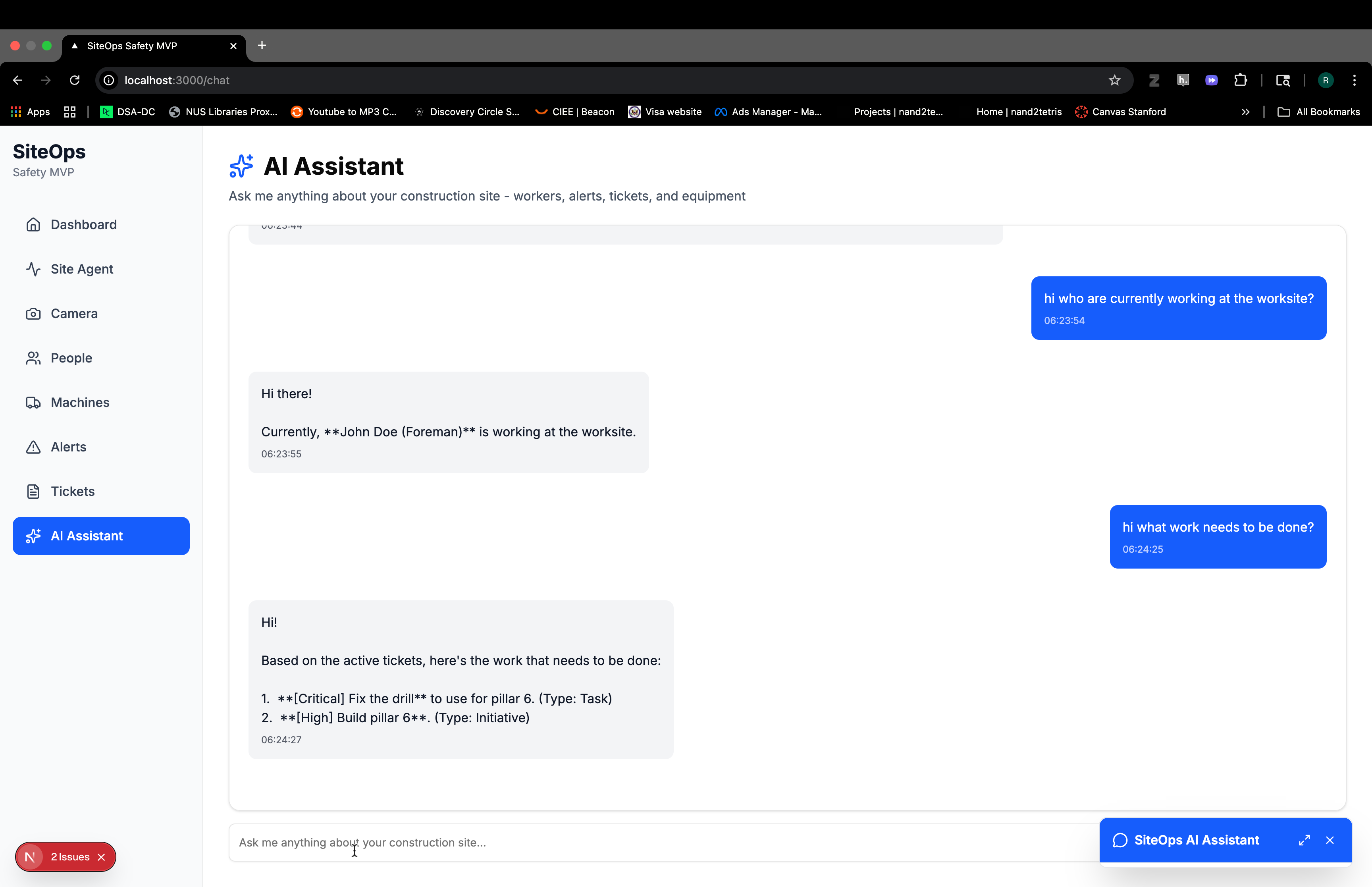Close the SiteOps AI Assistant widget

pos(1330,840)
